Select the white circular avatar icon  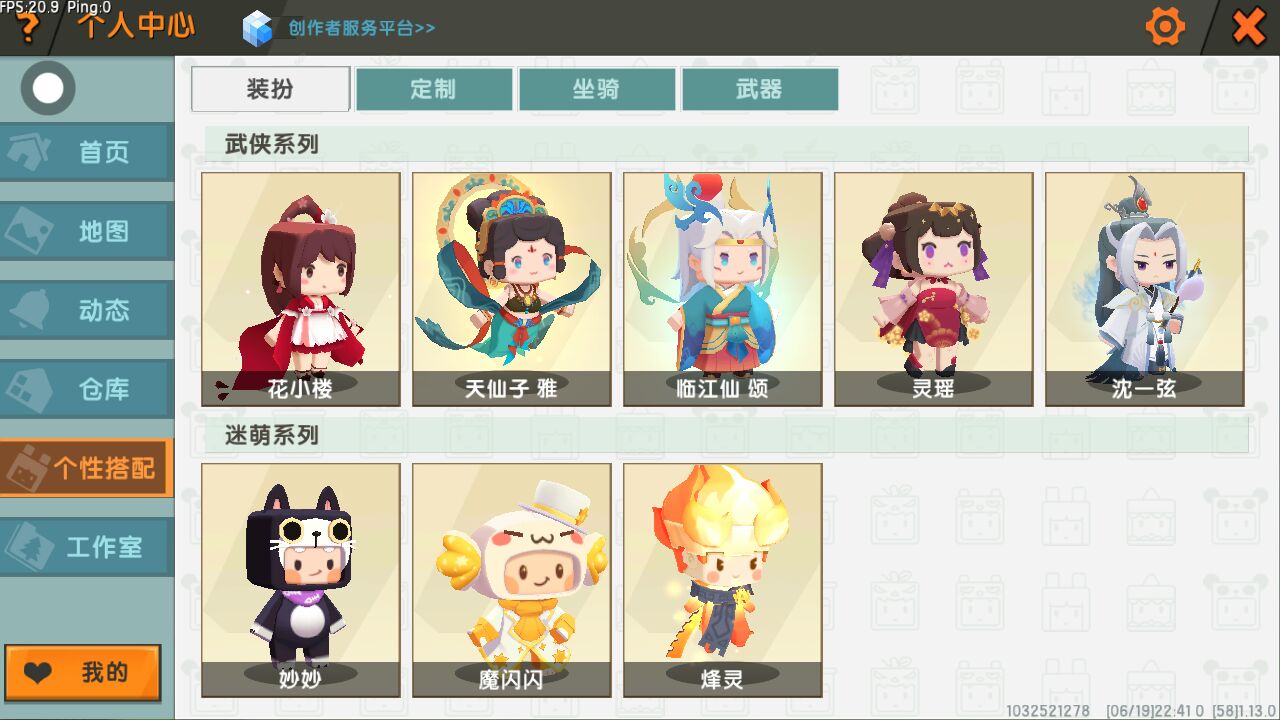(48, 88)
